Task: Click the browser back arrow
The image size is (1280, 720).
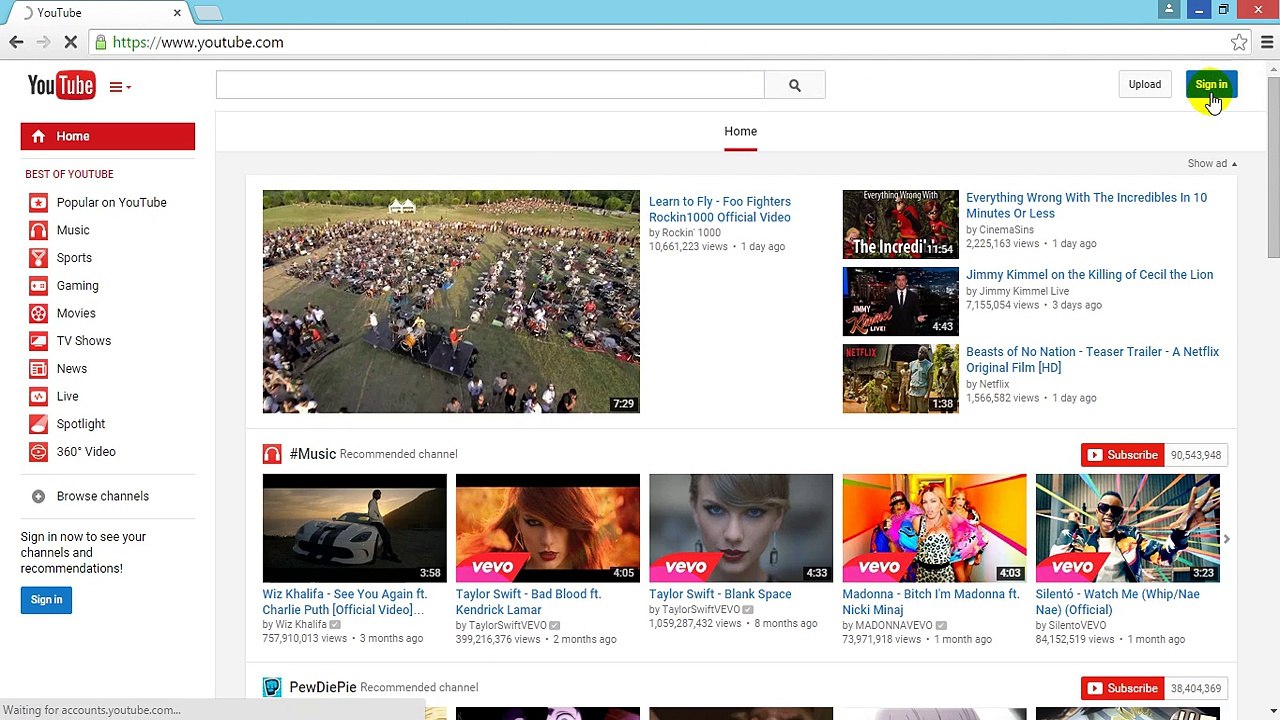Action: [16, 42]
